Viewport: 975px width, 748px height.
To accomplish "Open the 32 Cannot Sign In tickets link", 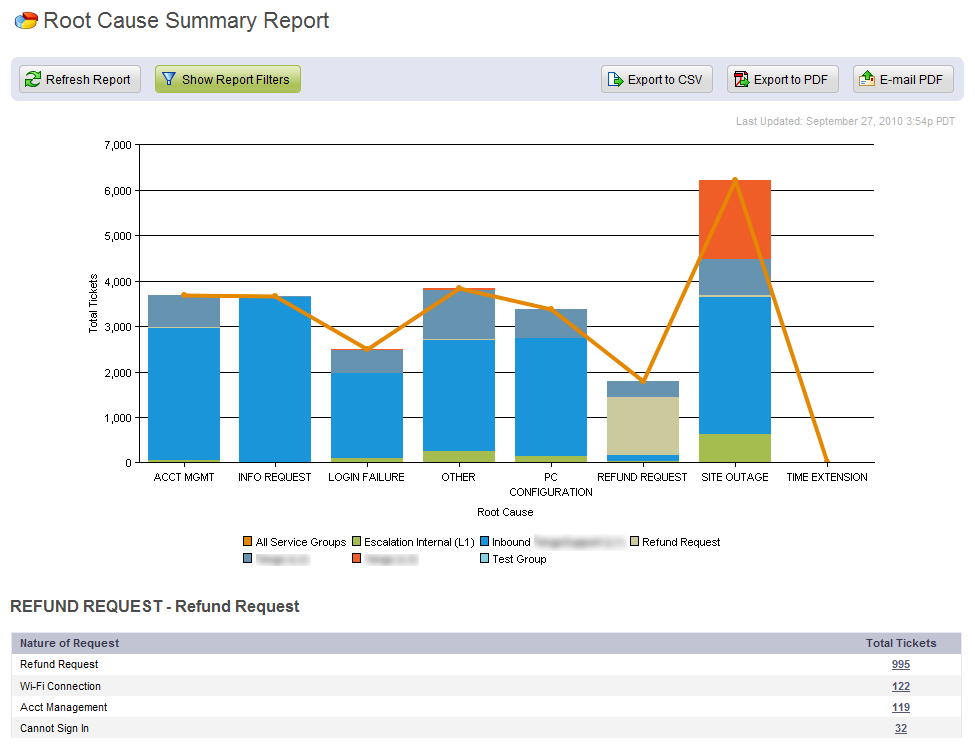I will (x=900, y=728).
